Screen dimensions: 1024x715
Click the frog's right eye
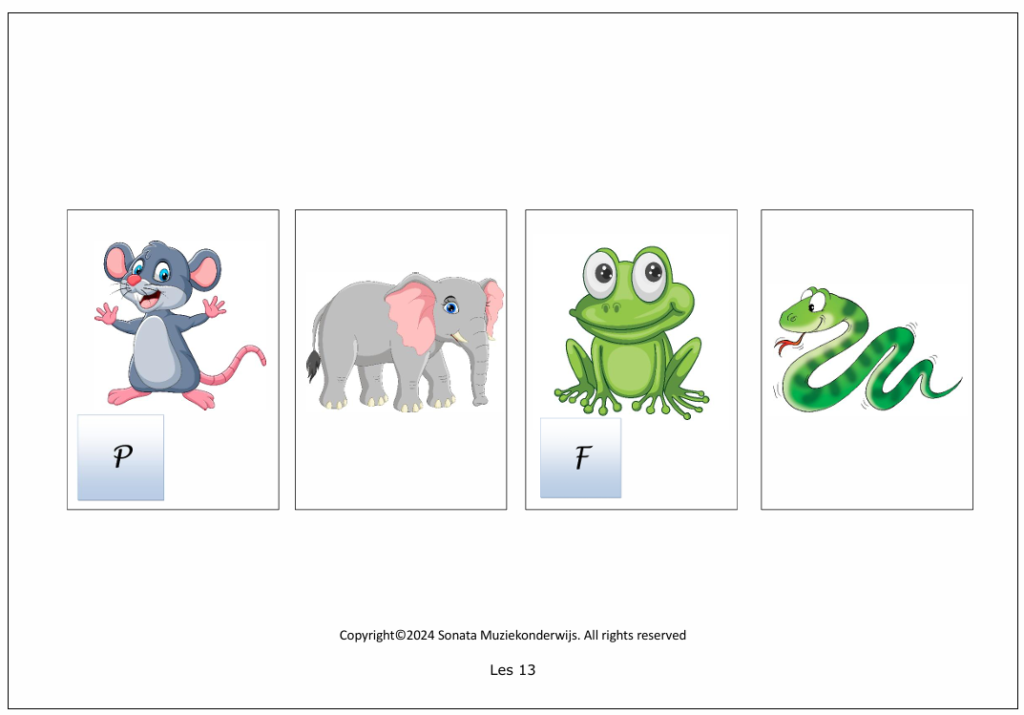650,273
